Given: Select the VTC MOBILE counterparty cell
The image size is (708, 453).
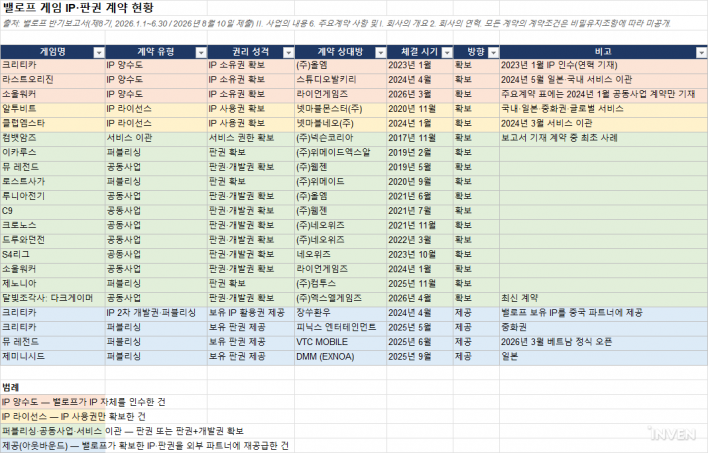Looking at the screenshot, I should pyautogui.click(x=340, y=342).
